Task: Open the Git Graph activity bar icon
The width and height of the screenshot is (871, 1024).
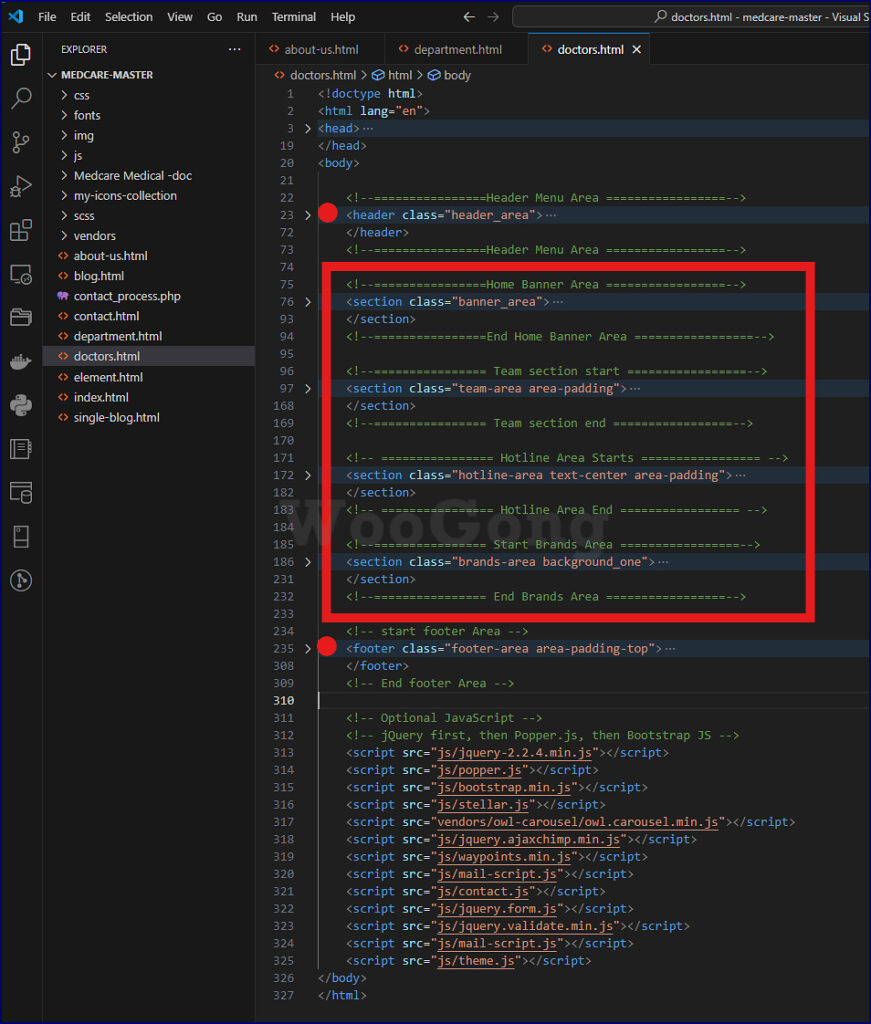Action: coord(21,580)
